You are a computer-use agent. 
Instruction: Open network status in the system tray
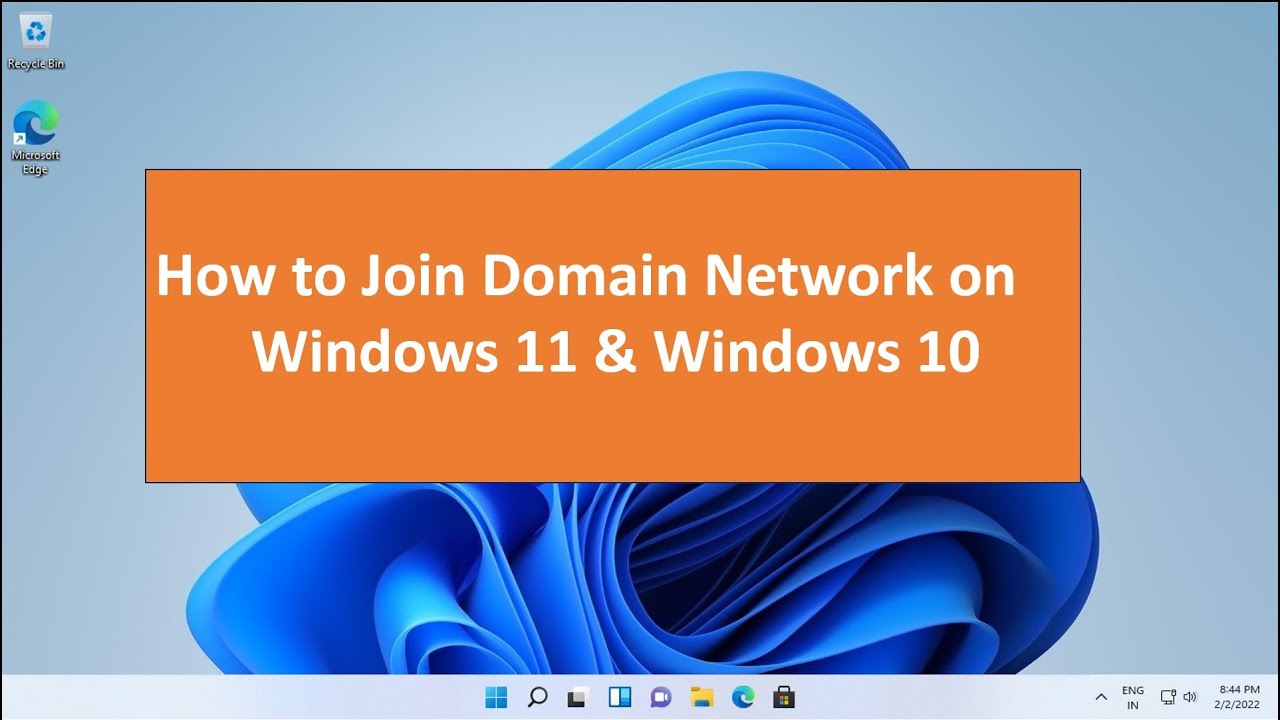click(x=1168, y=697)
